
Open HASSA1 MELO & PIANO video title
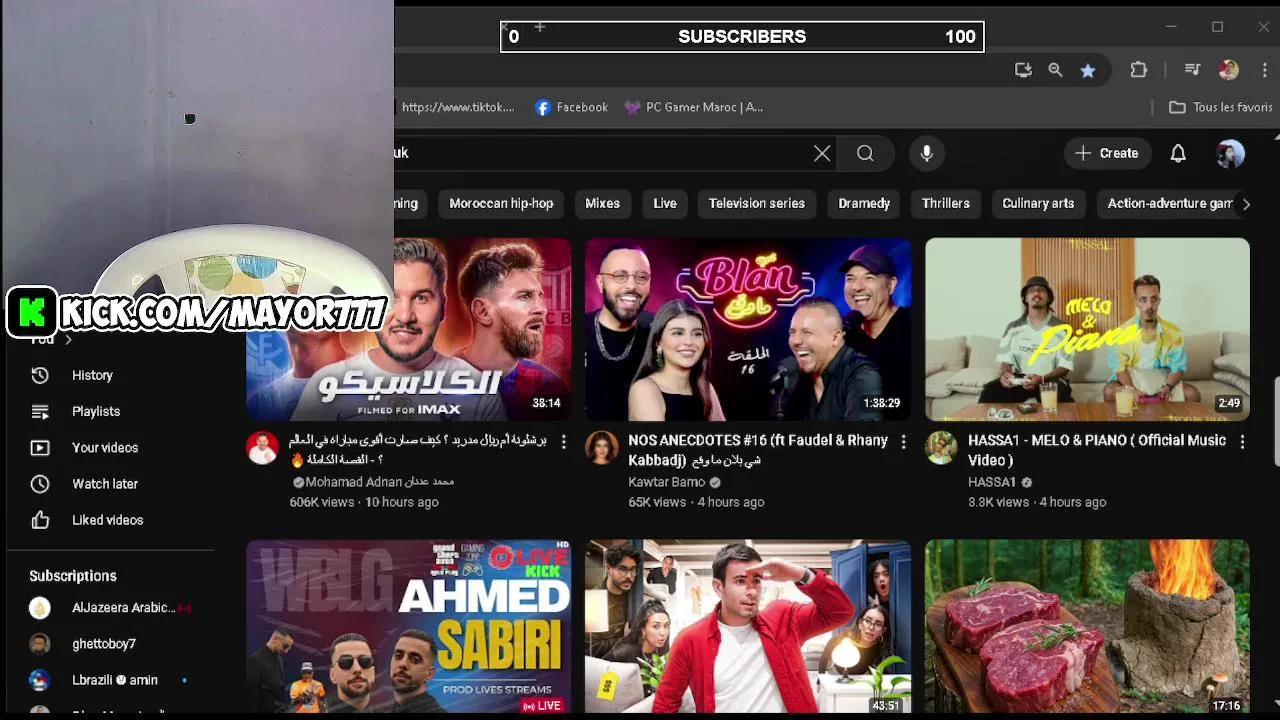pyautogui.click(x=1097, y=450)
